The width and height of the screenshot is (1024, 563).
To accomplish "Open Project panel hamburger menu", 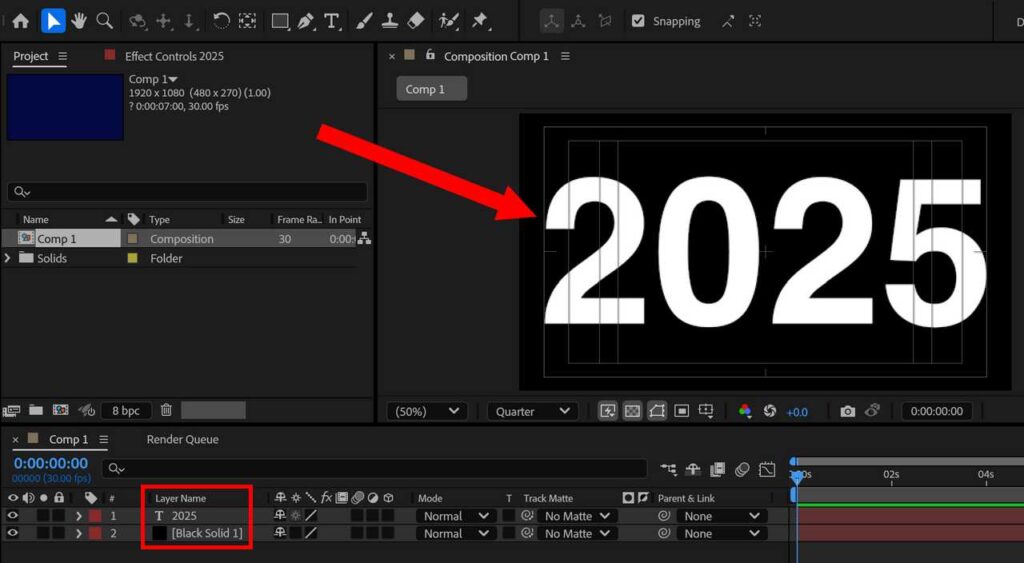I will [x=62, y=56].
